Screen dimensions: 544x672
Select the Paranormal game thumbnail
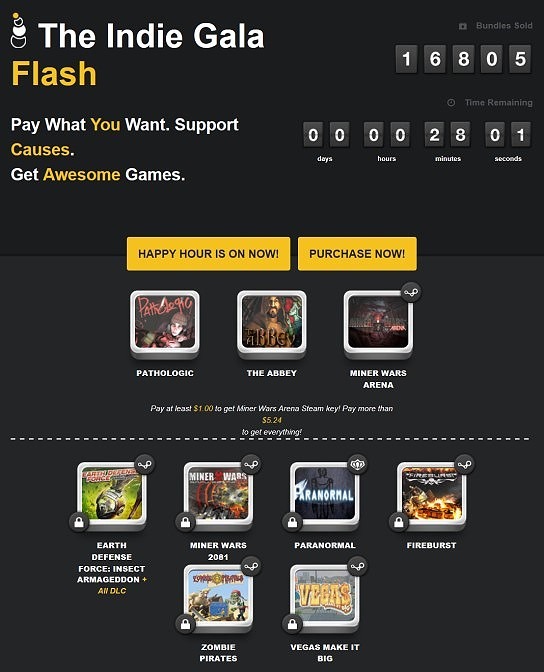(325, 496)
